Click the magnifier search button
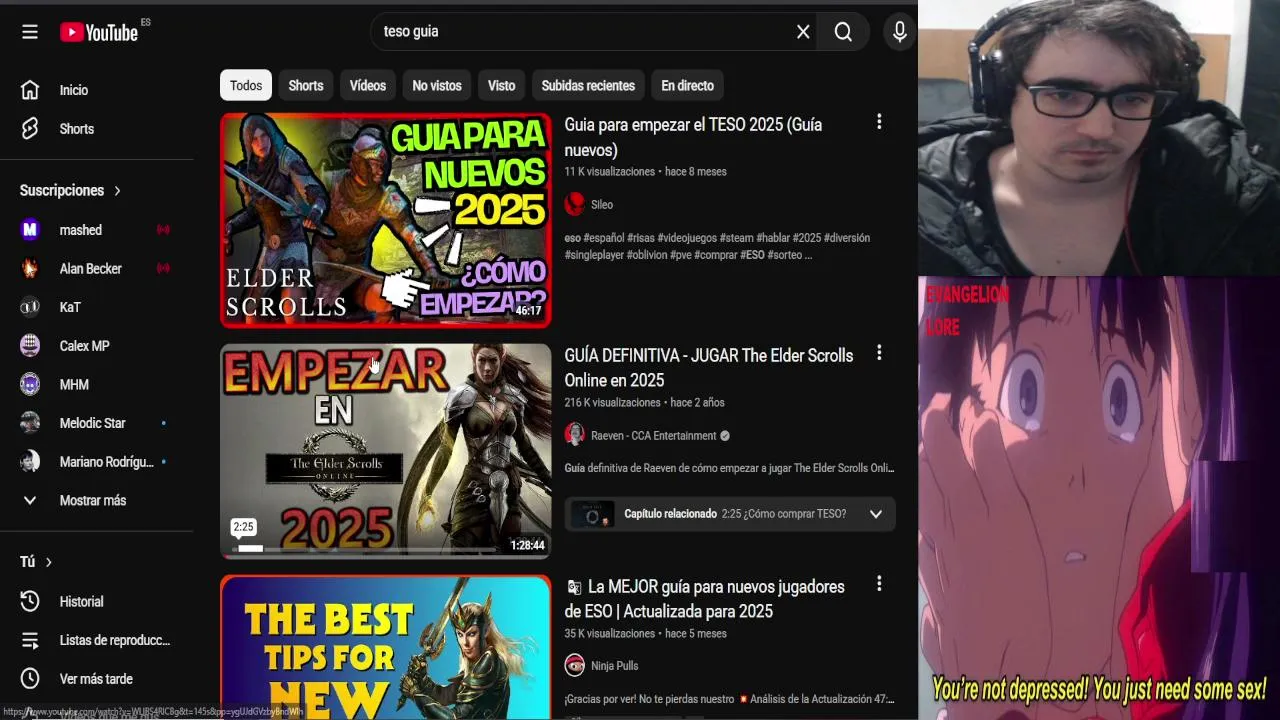 [x=843, y=32]
